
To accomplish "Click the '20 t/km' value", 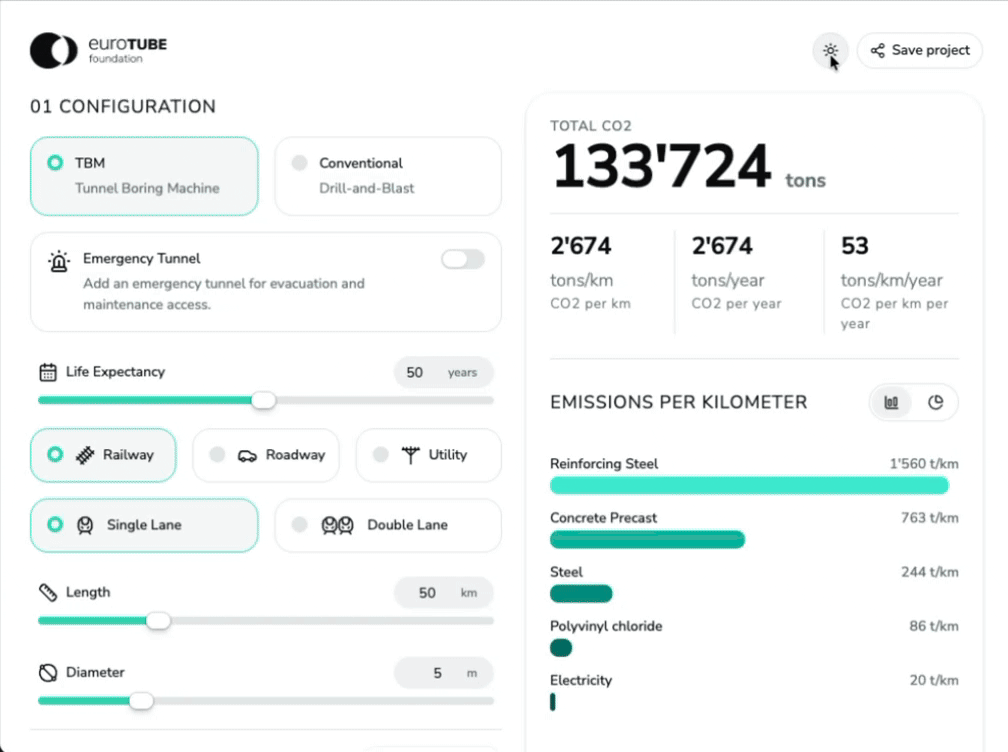I will (933, 680).
